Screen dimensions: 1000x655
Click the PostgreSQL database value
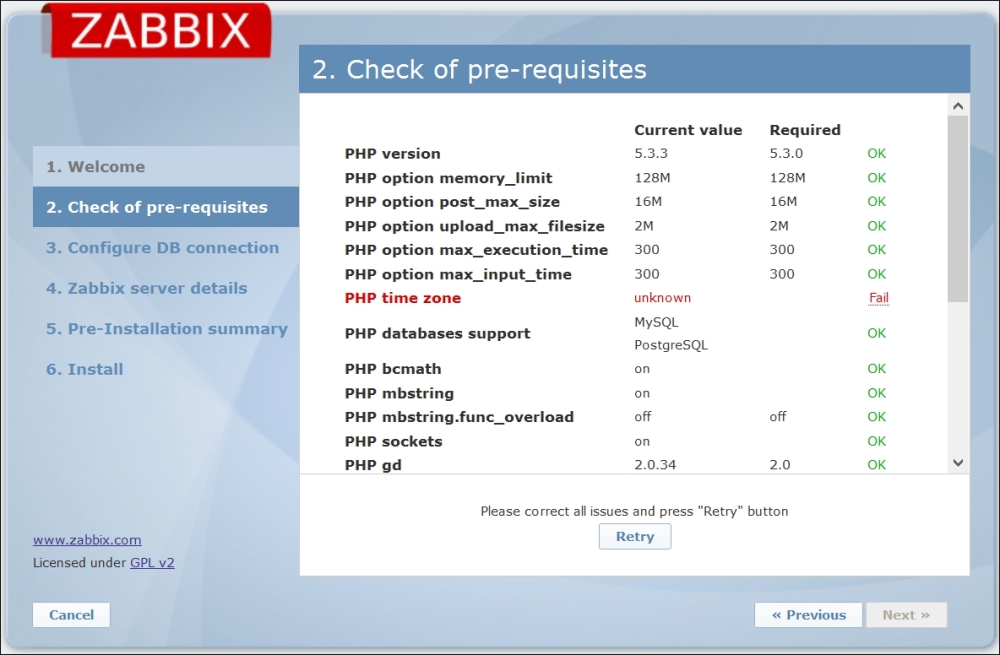(671, 345)
